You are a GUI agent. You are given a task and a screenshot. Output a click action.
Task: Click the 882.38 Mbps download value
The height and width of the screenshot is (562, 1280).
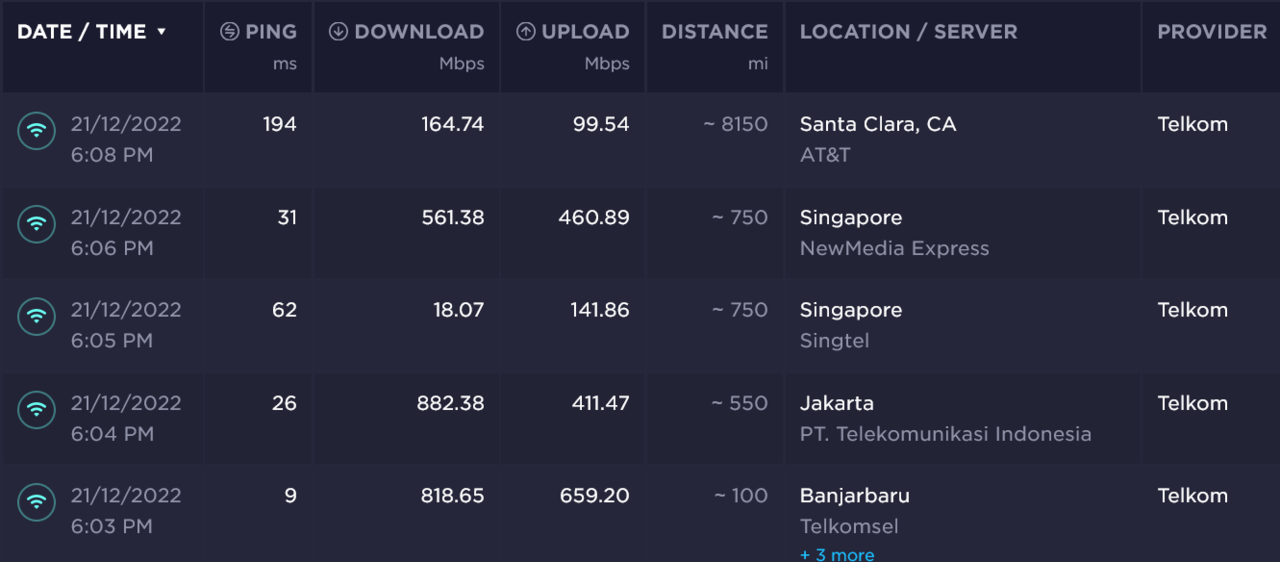pos(450,403)
